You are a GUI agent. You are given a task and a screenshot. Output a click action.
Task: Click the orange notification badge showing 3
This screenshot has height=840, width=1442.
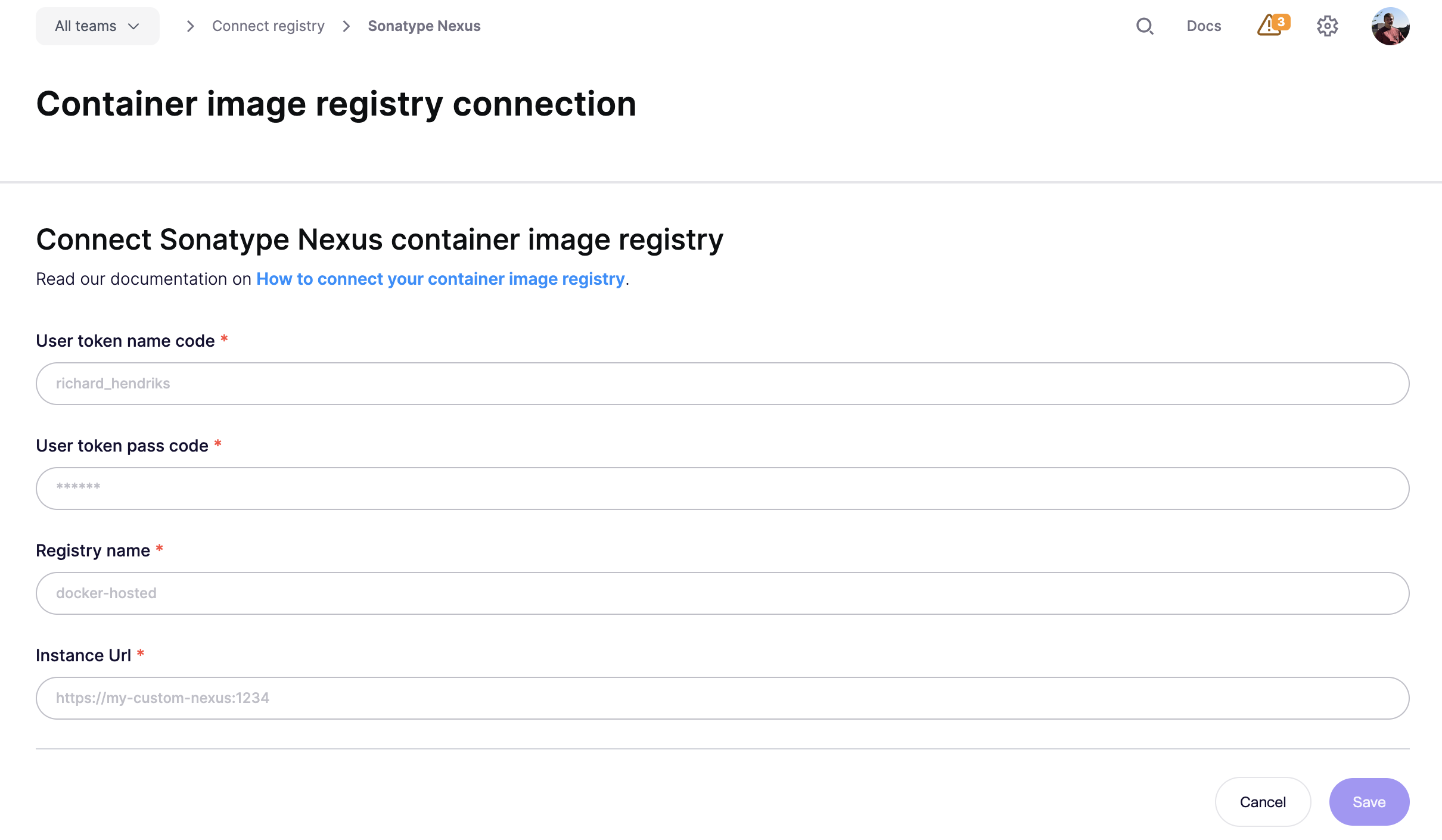pos(1281,21)
